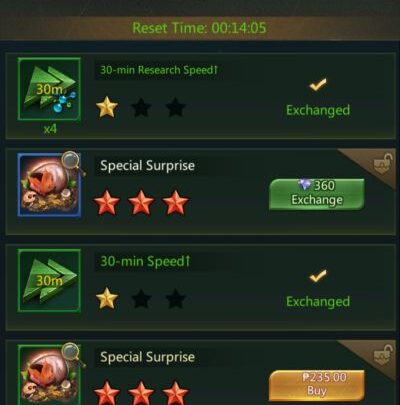Viewport: 400px width, 405px height.
Task: Open the second Special Surprise chest icon
Action: click(x=49, y=375)
